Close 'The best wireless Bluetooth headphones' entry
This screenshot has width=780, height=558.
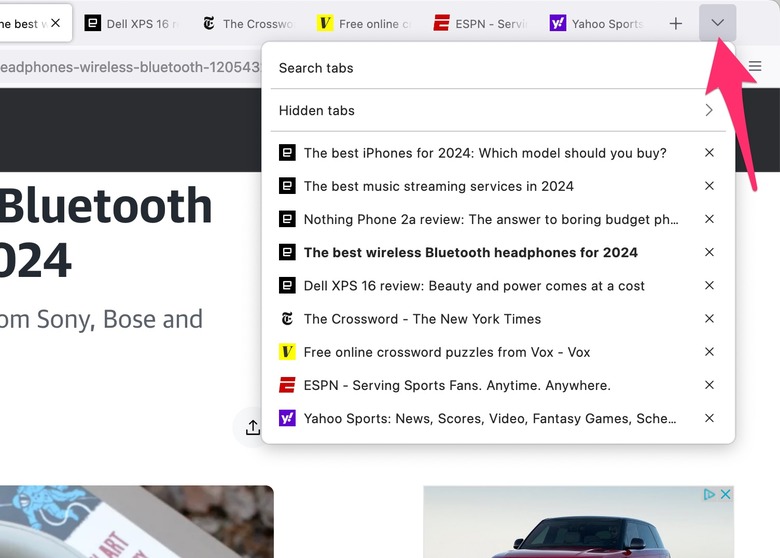click(x=710, y=253)
